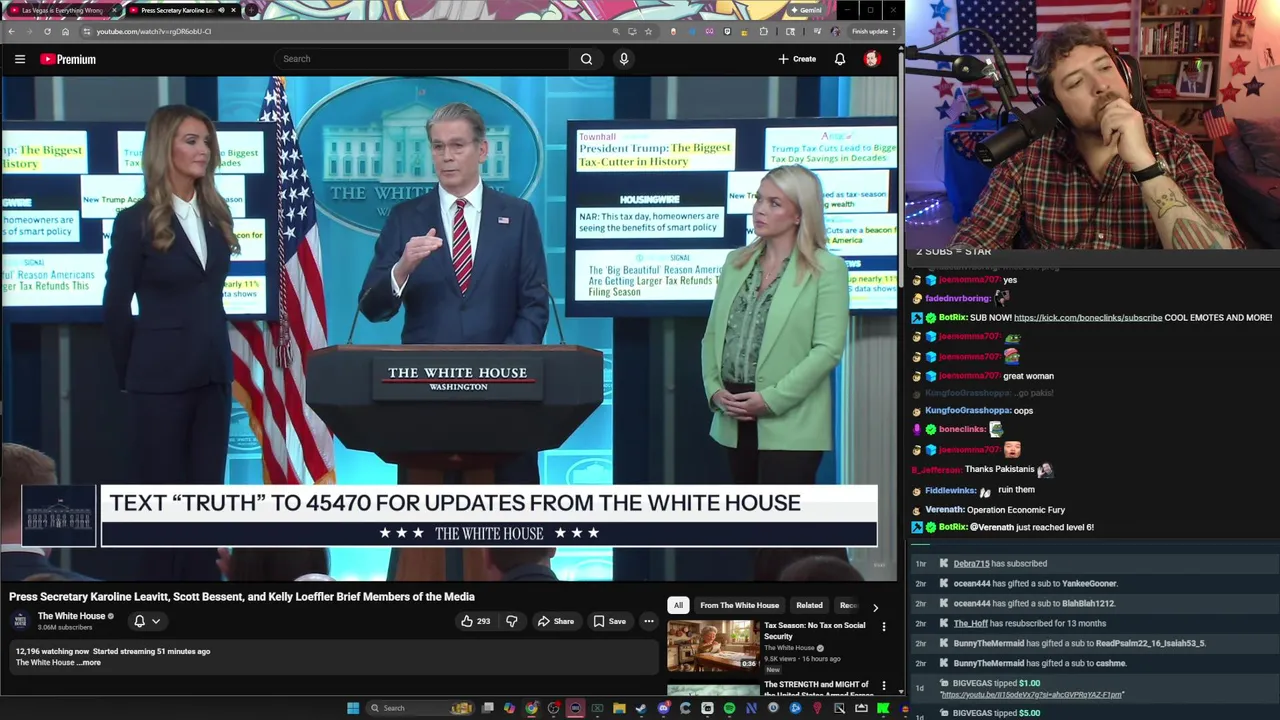Open green Kick app icon in taskbar

click(x=883, y=708)
